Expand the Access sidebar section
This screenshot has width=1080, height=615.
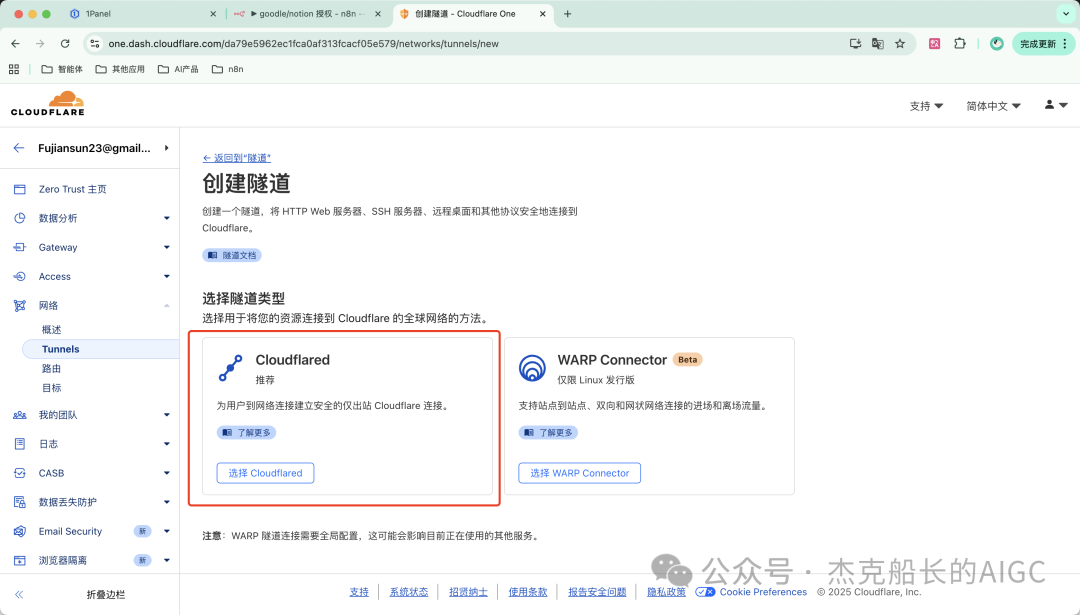167,276
